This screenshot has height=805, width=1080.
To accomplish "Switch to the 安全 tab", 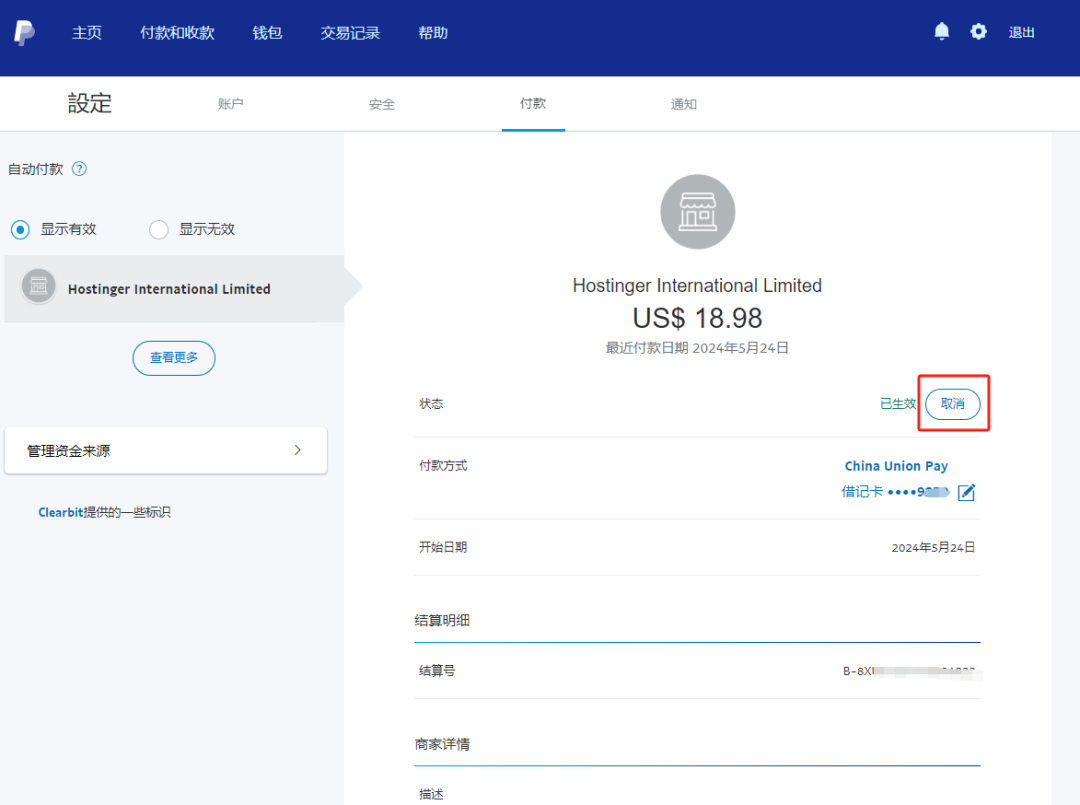I will point(382,104).
